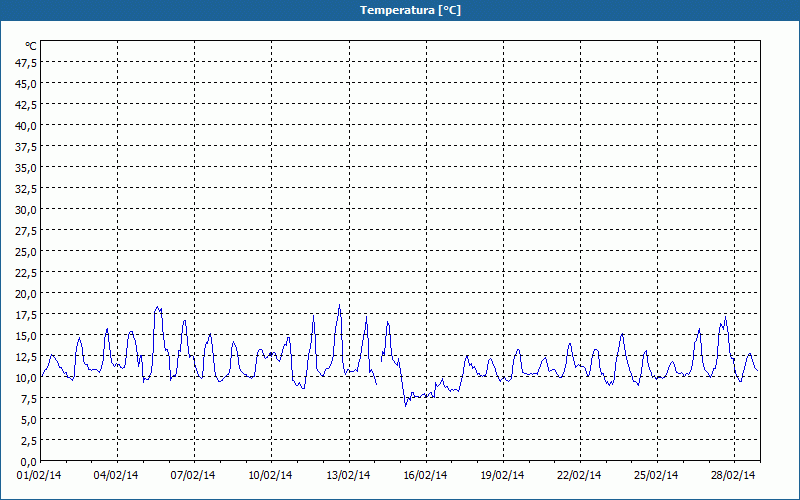
Task: Select the 32,5 y-axis label
Action: click(27, 189)
